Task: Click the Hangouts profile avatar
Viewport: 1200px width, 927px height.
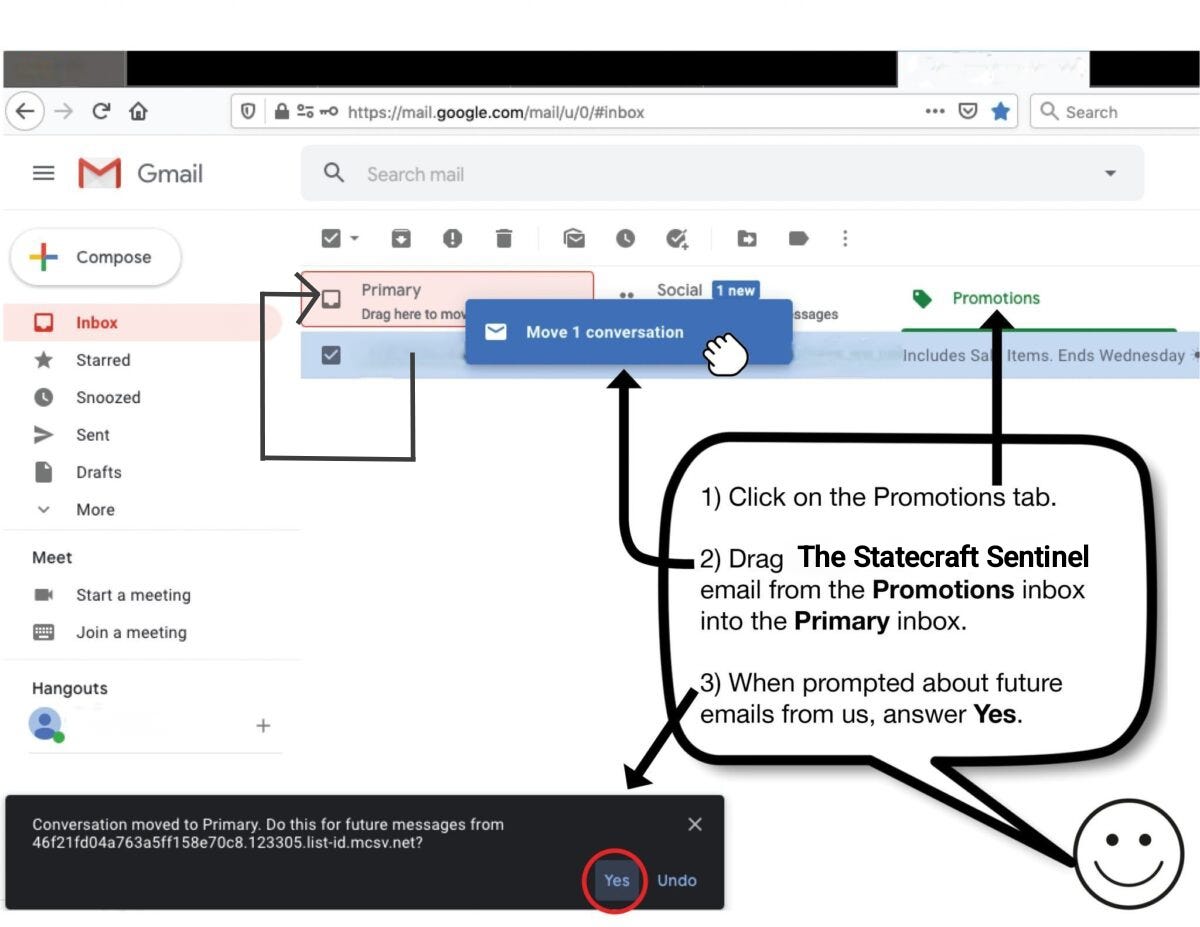Action: click(x=46, y=723)
